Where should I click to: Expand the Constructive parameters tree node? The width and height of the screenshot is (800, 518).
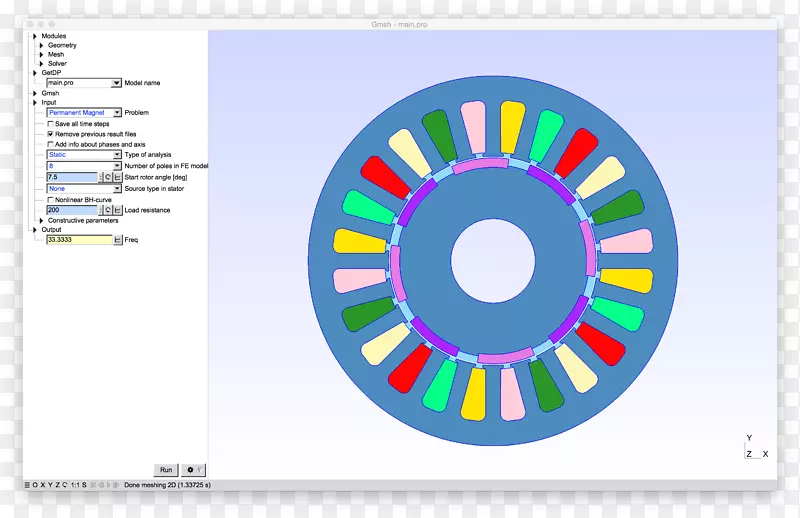tap(42, 220)
